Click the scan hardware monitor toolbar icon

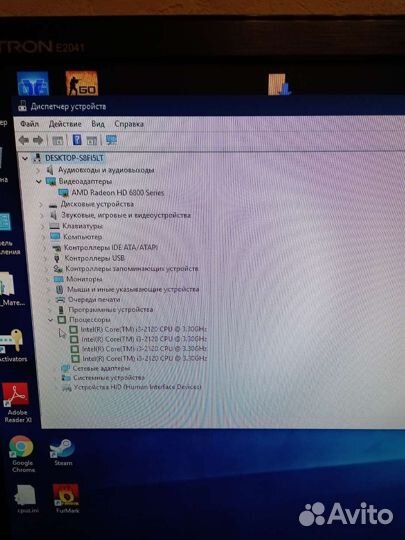click(111, 139)
